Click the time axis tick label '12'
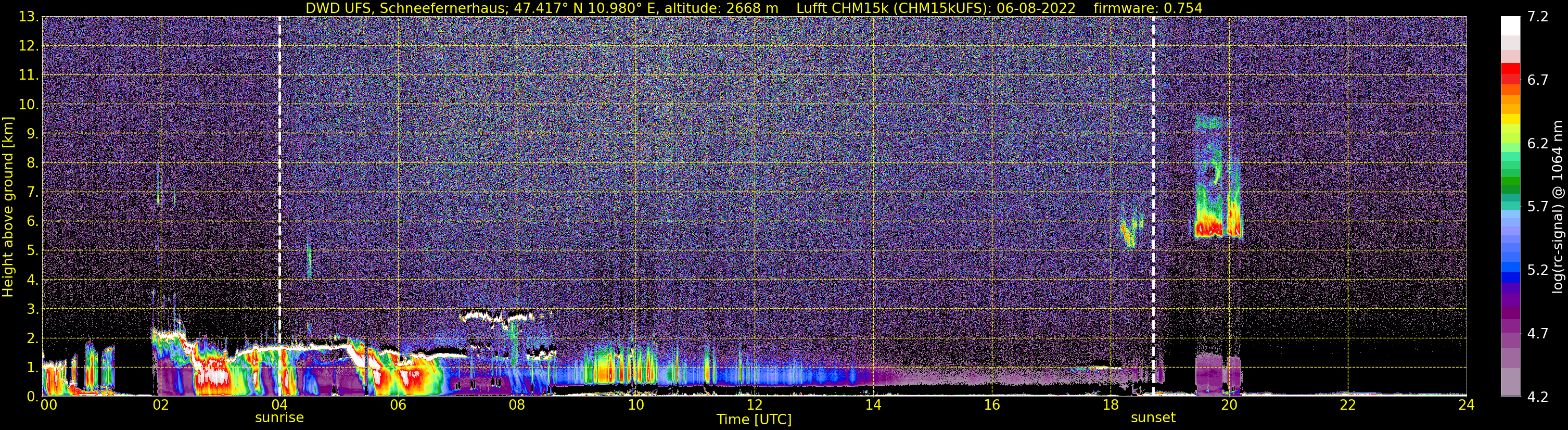This screenshot has height=430, width=1568. [x=754, y=405]
